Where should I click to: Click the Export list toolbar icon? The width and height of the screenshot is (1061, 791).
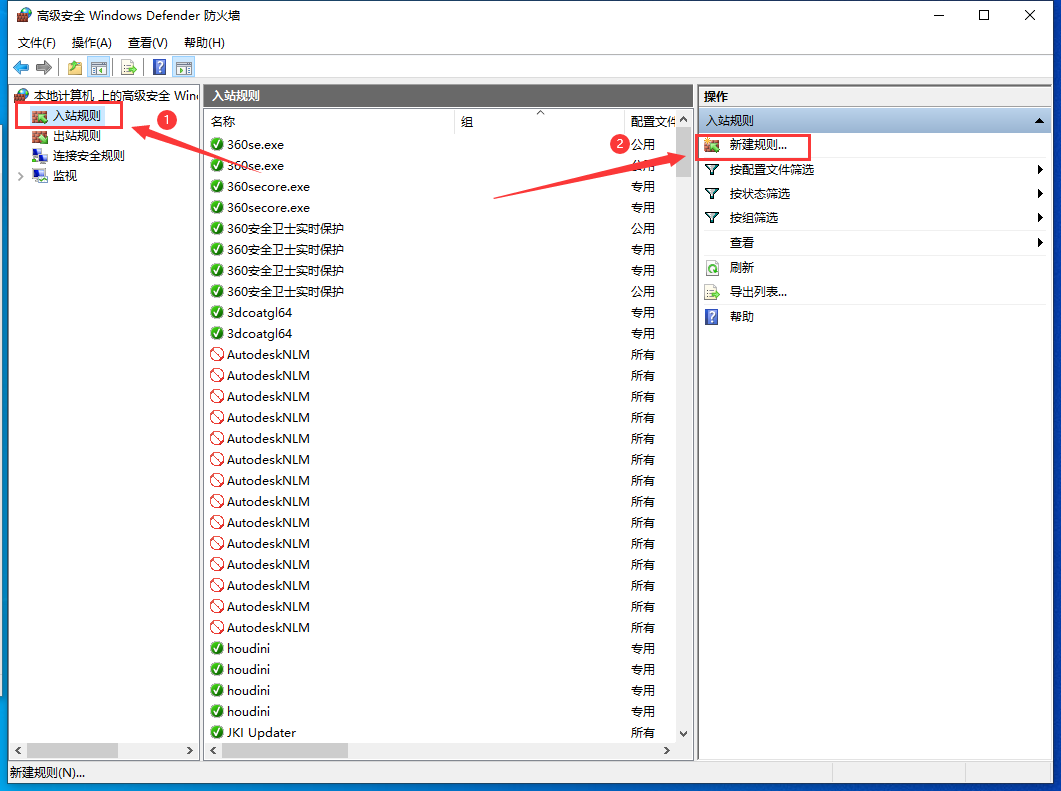point(129,68)
